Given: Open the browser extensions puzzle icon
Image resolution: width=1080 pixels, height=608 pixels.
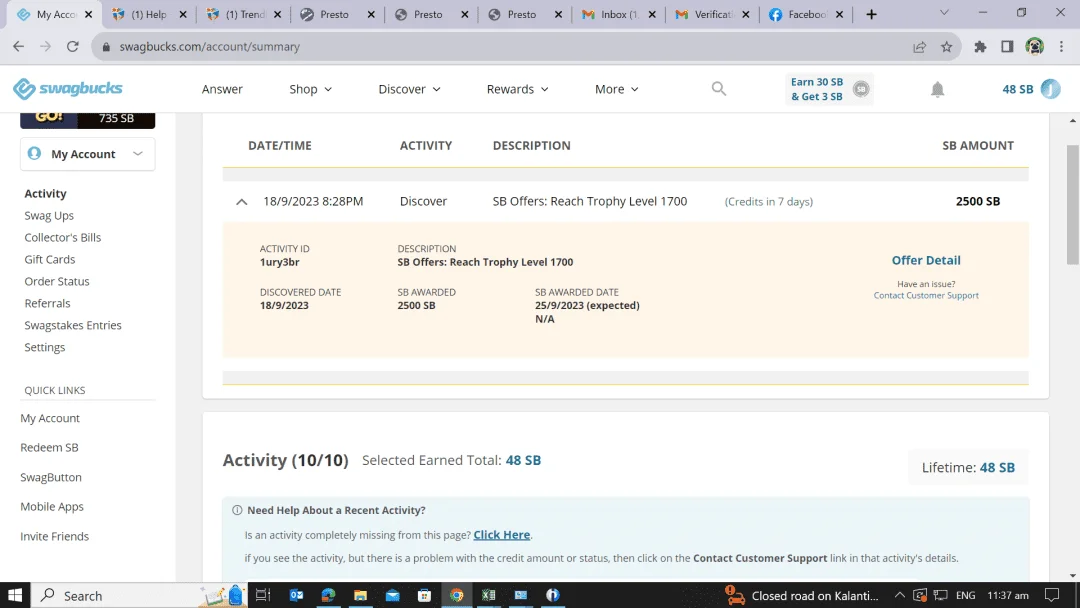Looking at the screenshot, I should click(980, 47).
